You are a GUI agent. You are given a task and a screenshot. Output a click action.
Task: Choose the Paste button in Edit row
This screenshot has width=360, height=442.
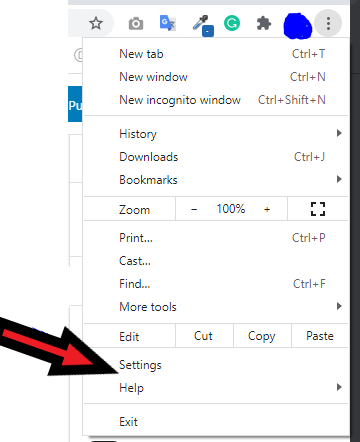click(320, 336)
